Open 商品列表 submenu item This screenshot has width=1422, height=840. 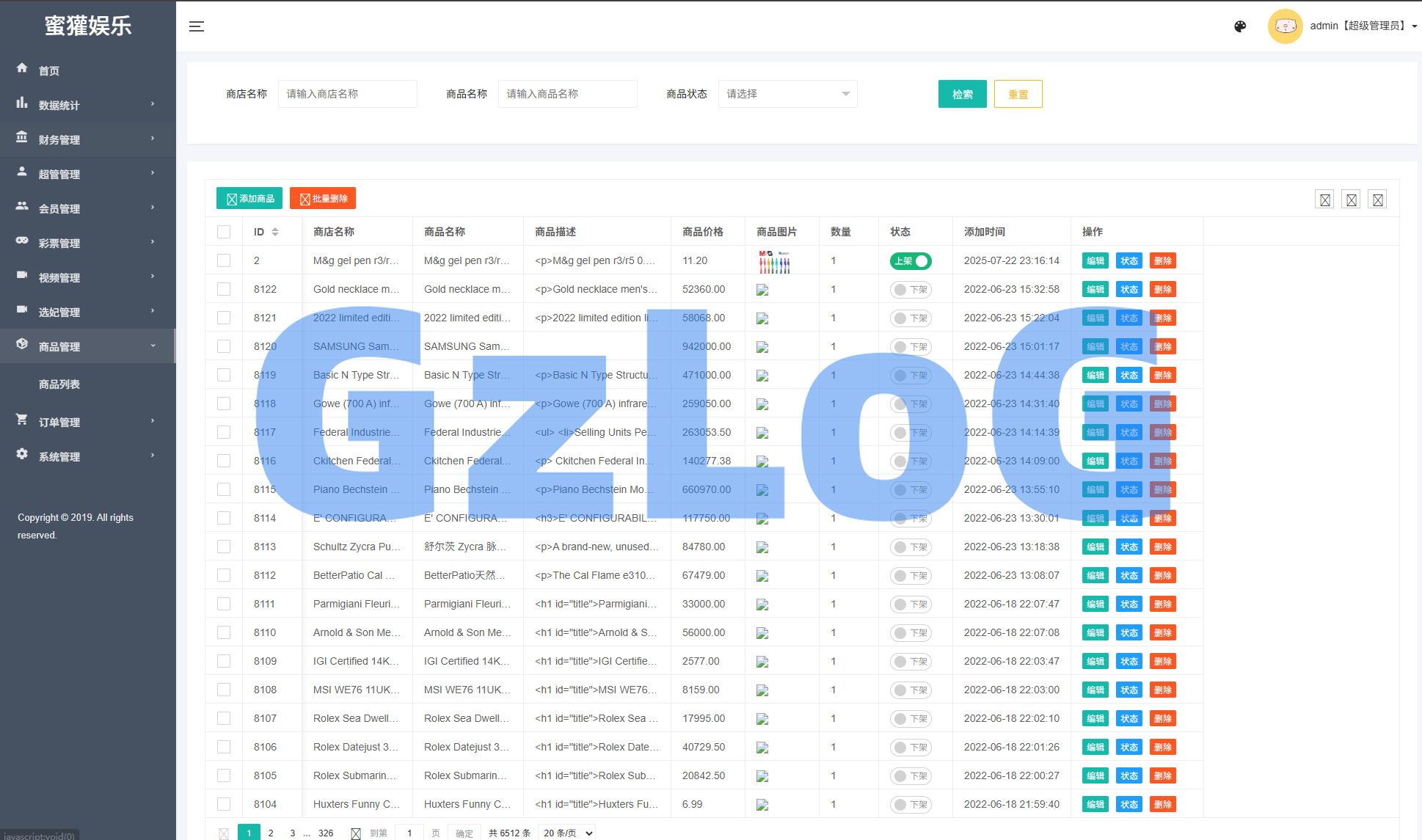click(59, 384)
